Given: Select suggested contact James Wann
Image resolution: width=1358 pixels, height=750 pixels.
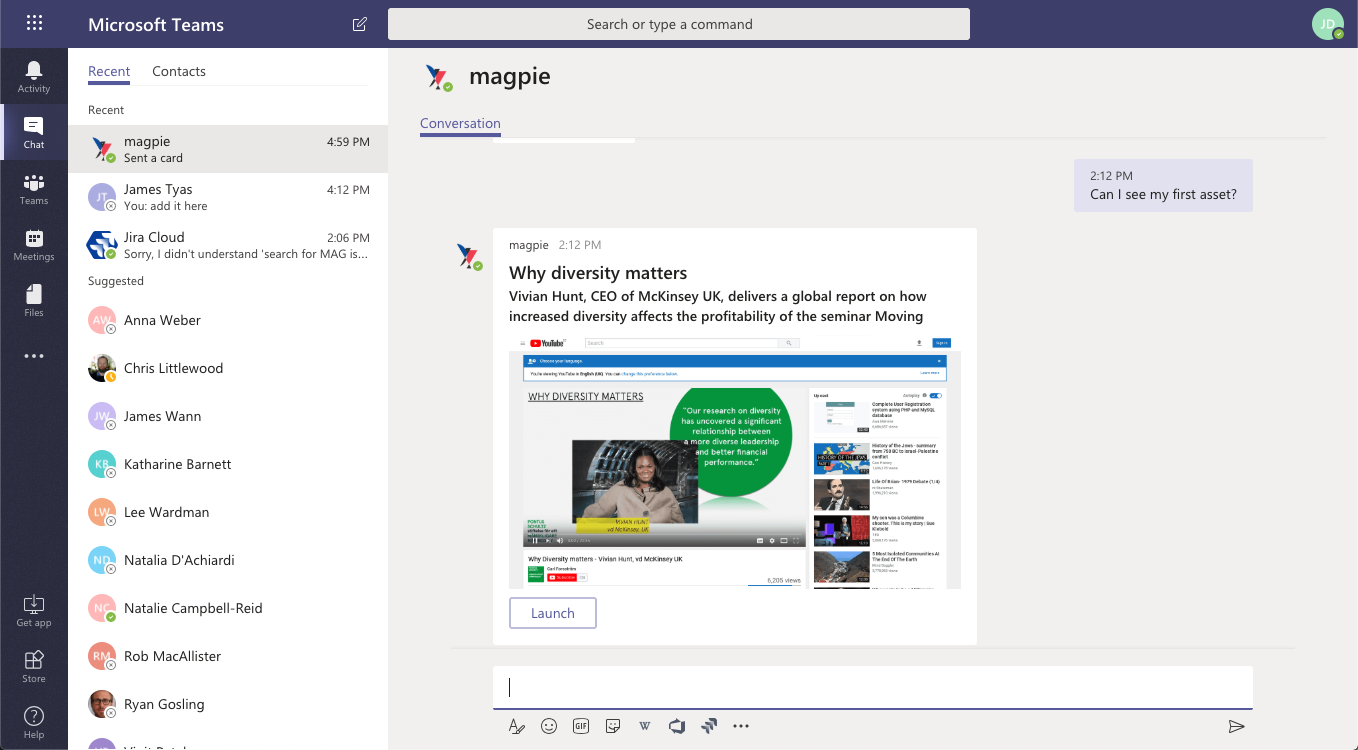Looking at the screenshot, I should pos(228,416).
